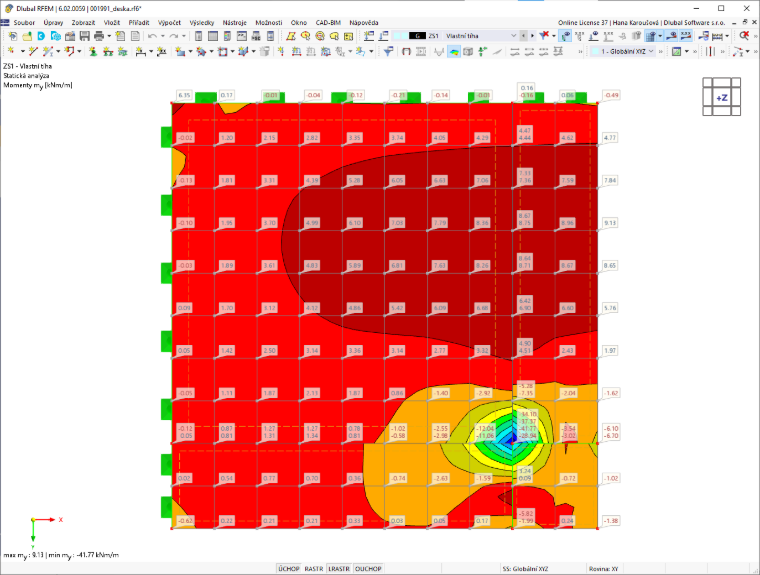Click the new line tool icon
The image size is (760, 575).
click(x=33, y=51)
